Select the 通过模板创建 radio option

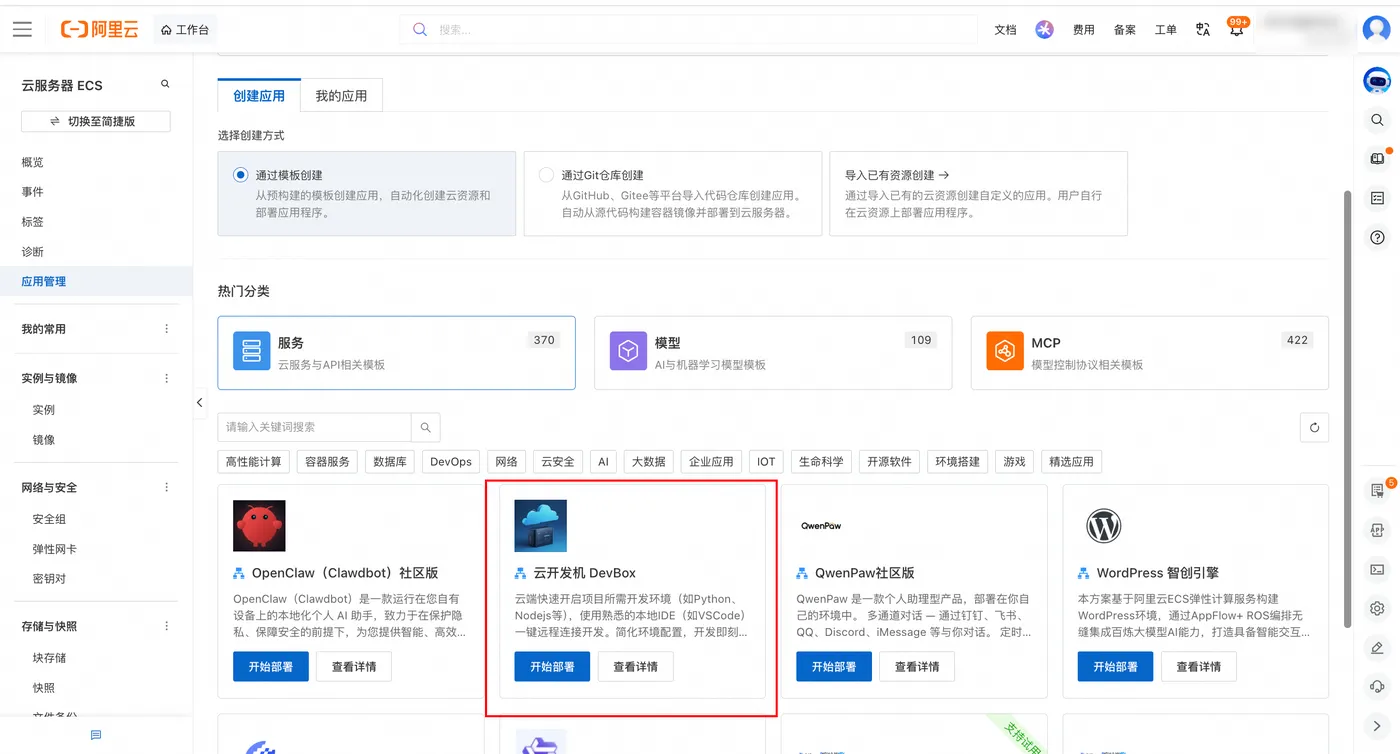coord(240,175)
